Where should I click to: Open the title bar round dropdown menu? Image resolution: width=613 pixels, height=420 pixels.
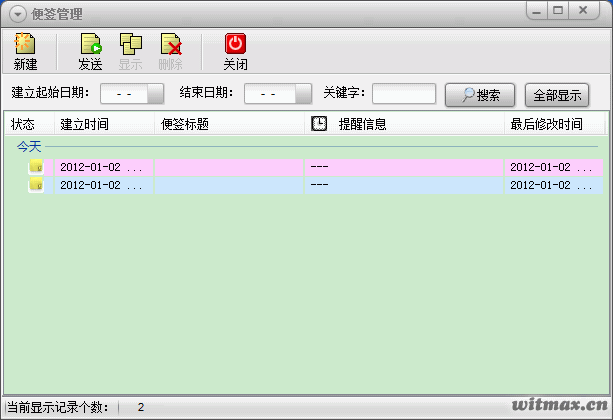pos(18,14)
